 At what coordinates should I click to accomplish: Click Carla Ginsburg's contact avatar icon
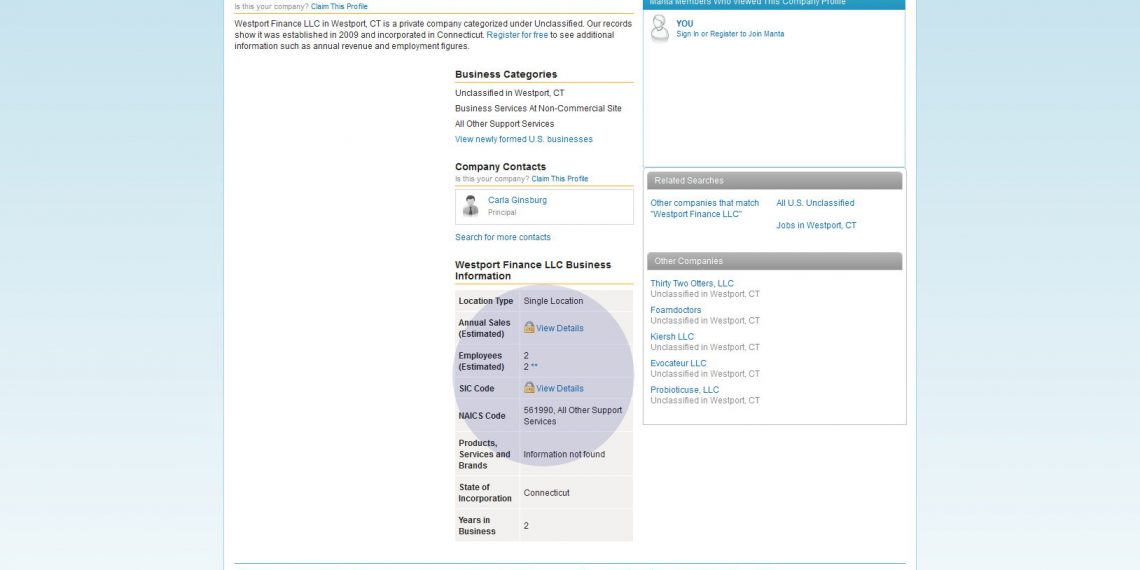point(470,206)
